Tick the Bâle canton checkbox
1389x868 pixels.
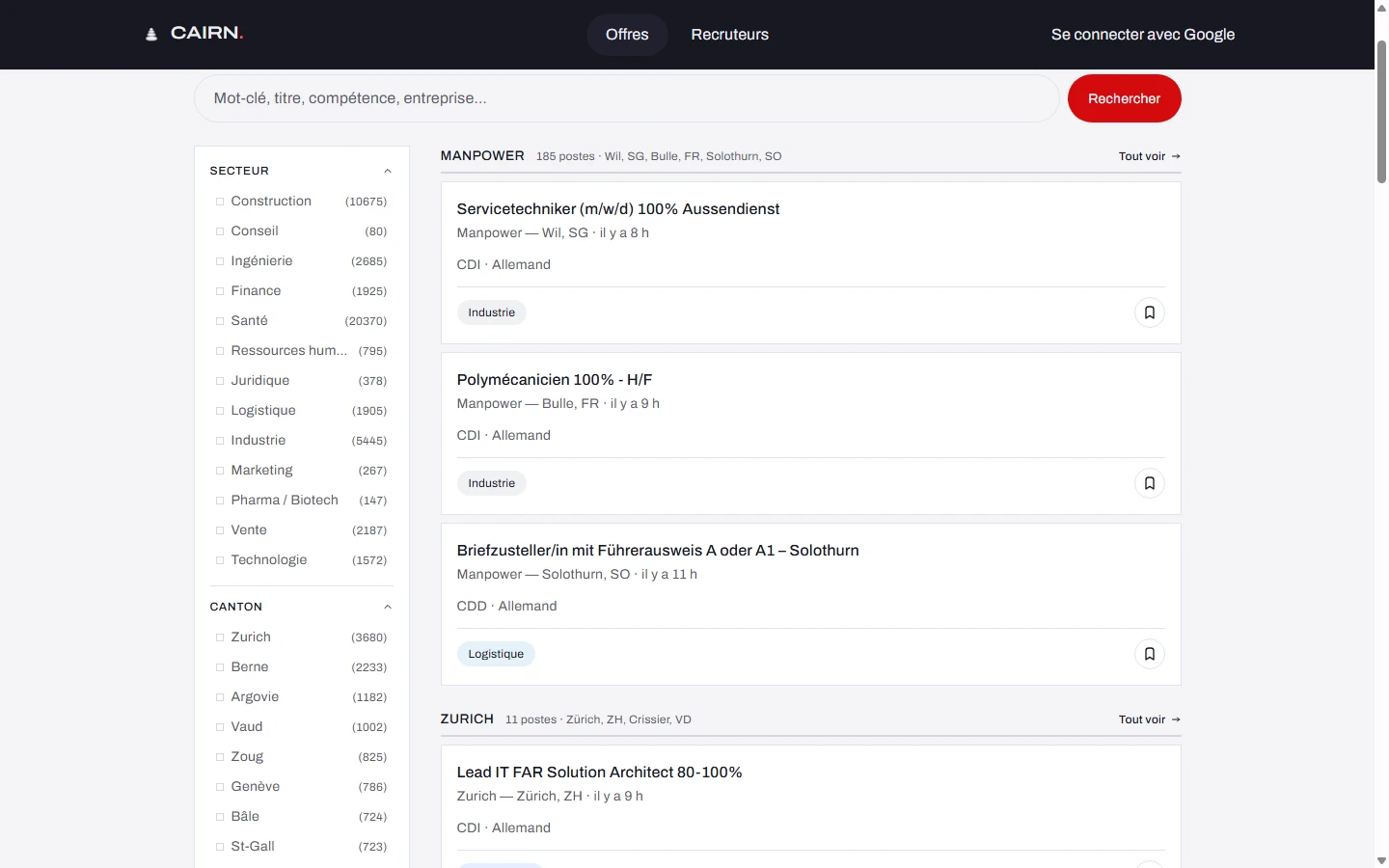click(220, 817)
